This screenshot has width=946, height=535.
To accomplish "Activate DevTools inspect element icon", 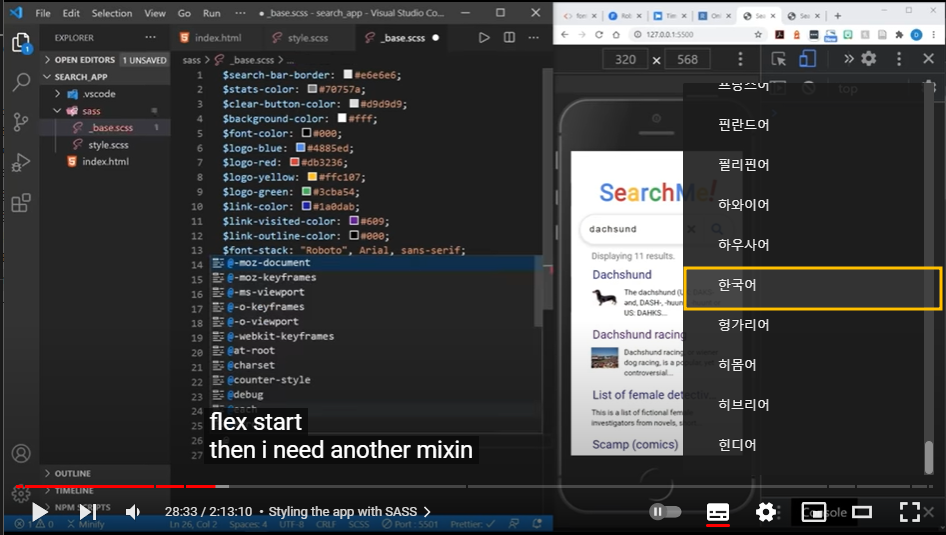I will click(x=778, y=59).
